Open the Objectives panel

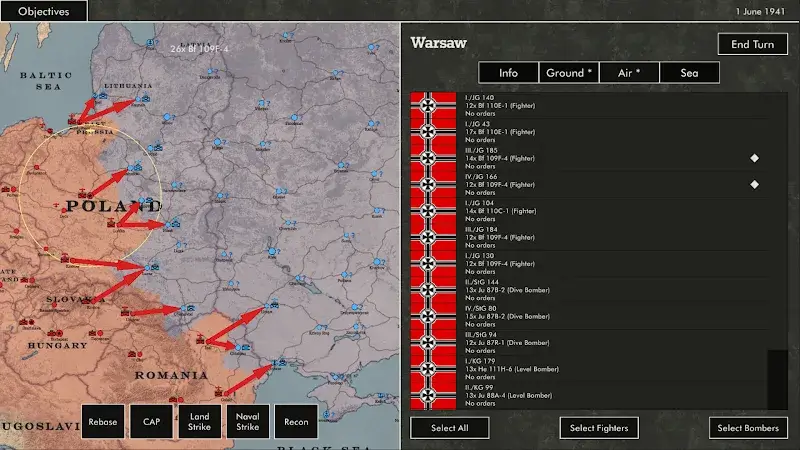tap(44, 12)
